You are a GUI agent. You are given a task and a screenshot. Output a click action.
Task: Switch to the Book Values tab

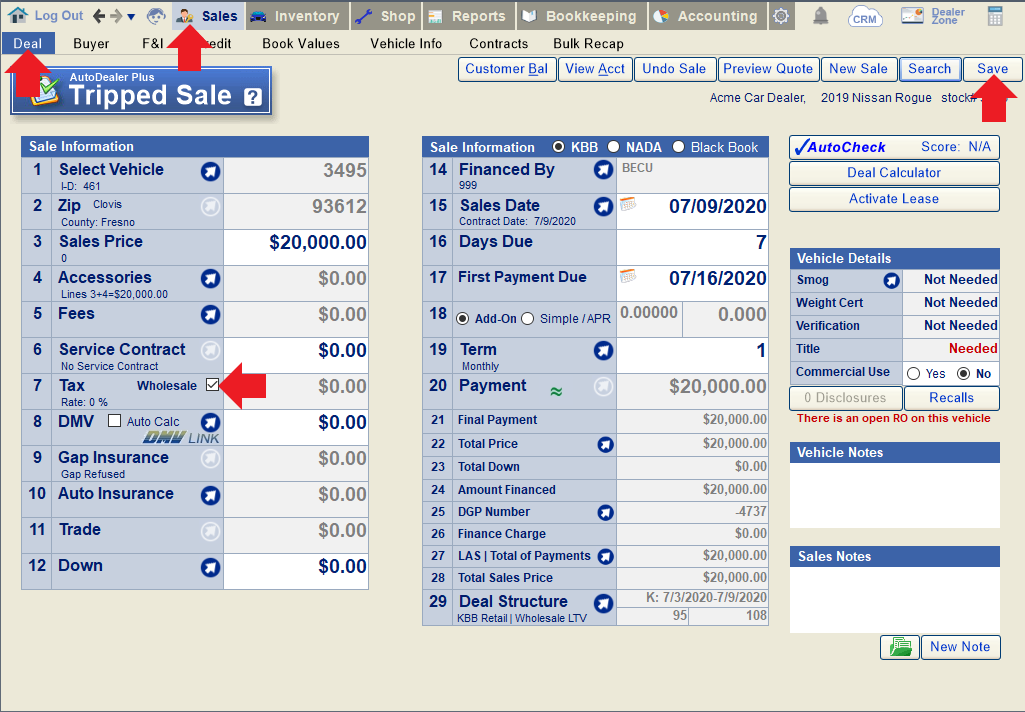coord(301,44)
